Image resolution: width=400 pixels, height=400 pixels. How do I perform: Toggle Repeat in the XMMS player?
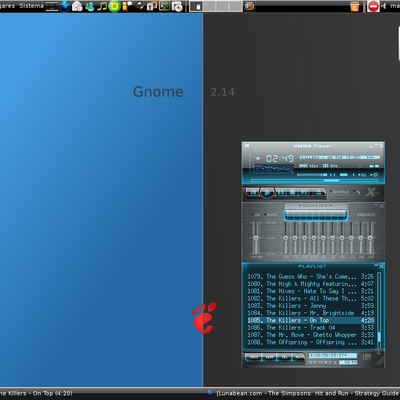pos(358,192)
